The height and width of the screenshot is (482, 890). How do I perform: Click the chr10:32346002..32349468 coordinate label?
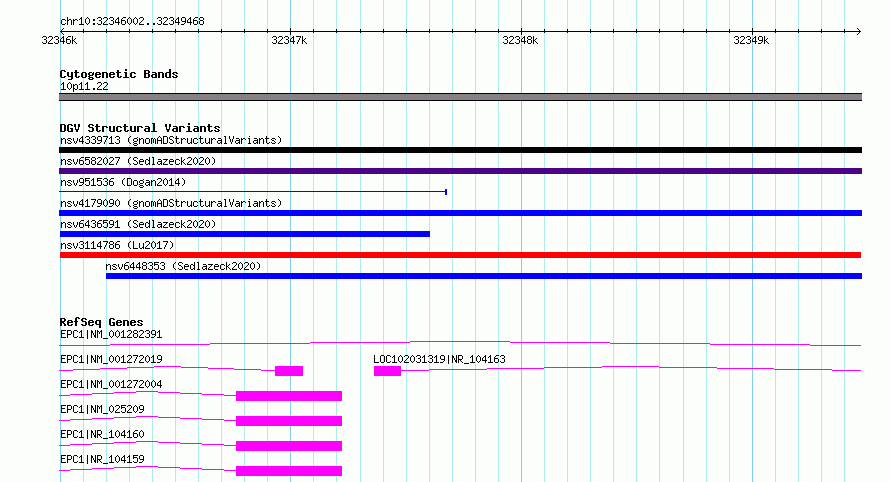[x=132, y=21]
